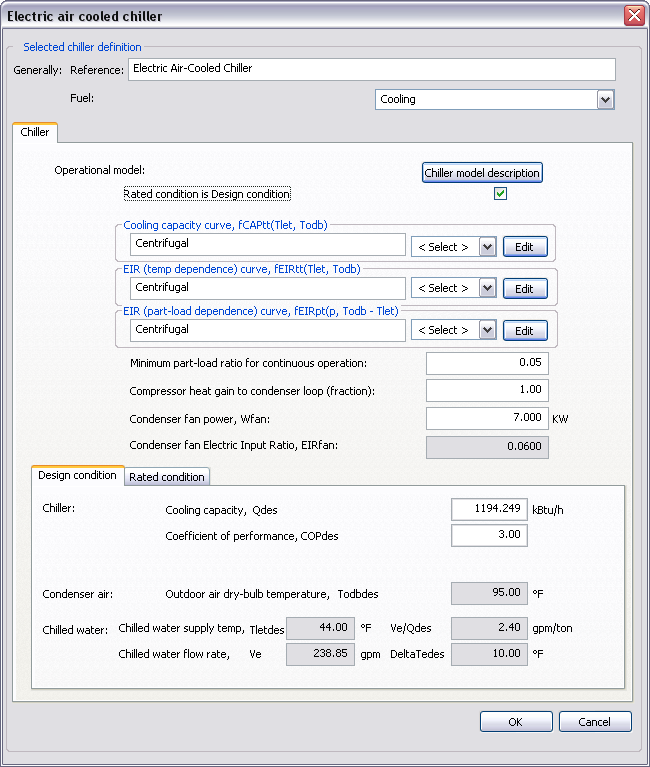Open the Fuel dropdown showing Cooling

(604, 99)
